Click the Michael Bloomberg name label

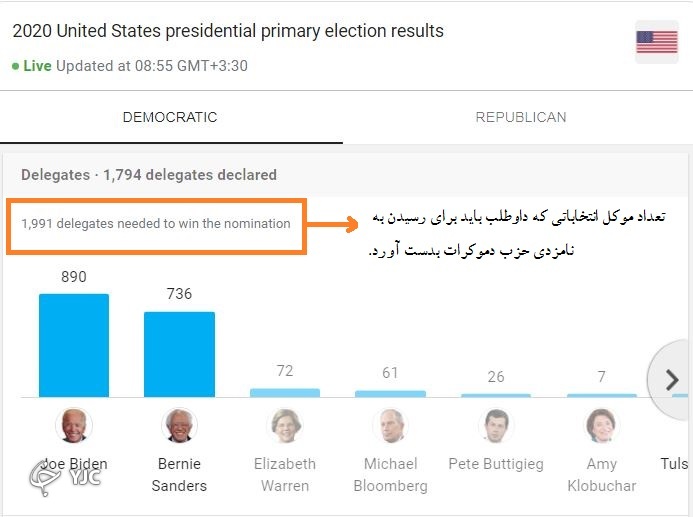tap(390, 475)
